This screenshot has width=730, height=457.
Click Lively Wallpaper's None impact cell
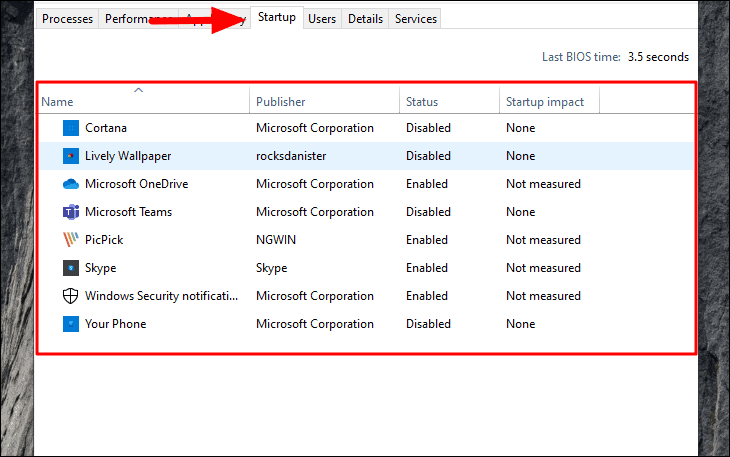pyautogui.click(x=520, y=156)
